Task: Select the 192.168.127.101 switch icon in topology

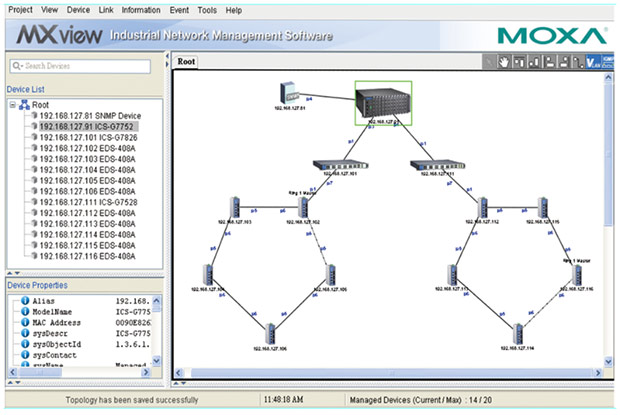Action: coord(330,165)
